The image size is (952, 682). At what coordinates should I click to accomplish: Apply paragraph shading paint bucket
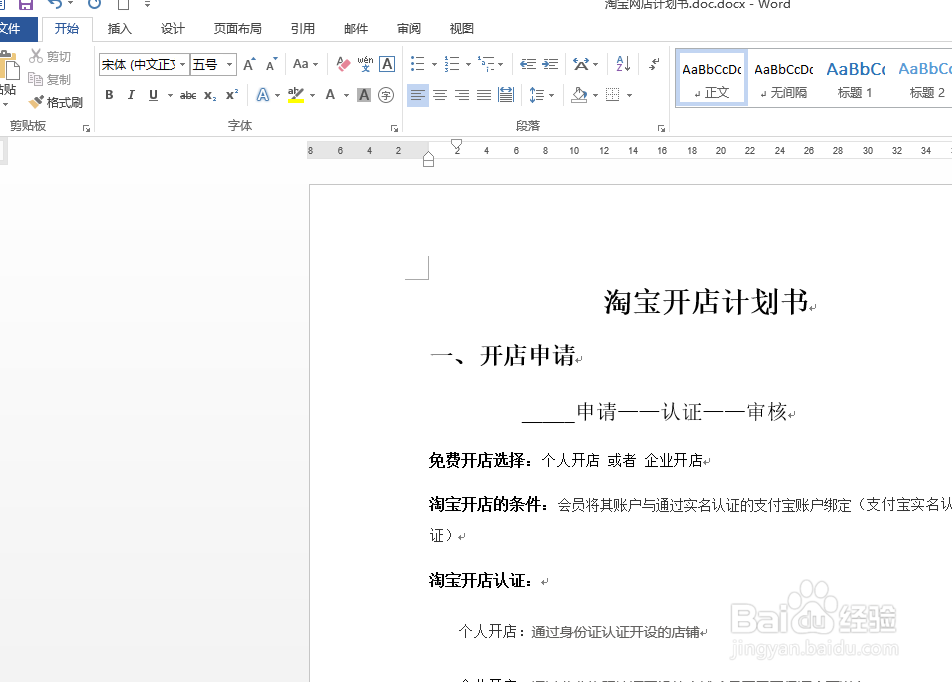(579, 95)
